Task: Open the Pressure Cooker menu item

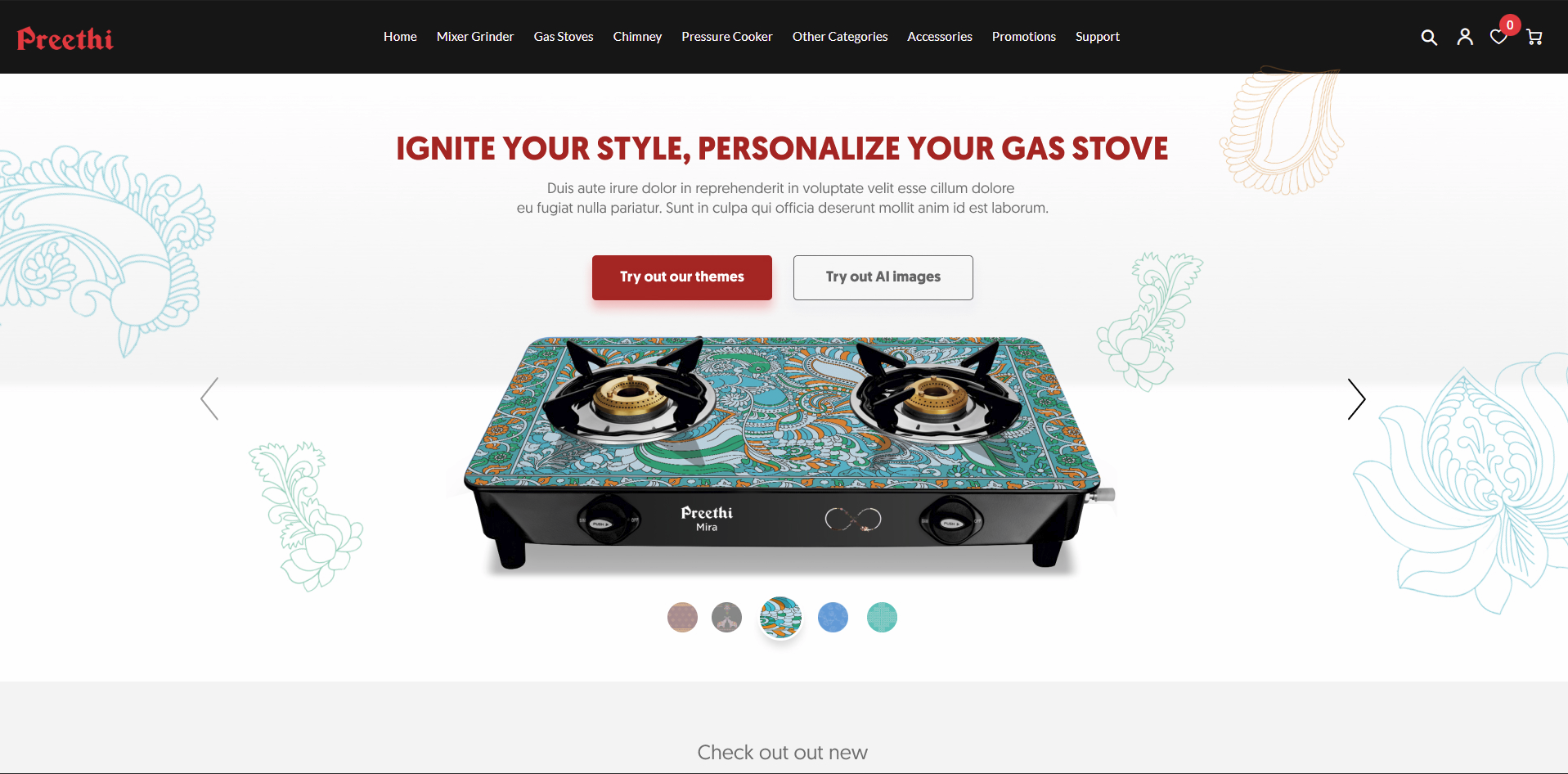Action: click(727, 37)
